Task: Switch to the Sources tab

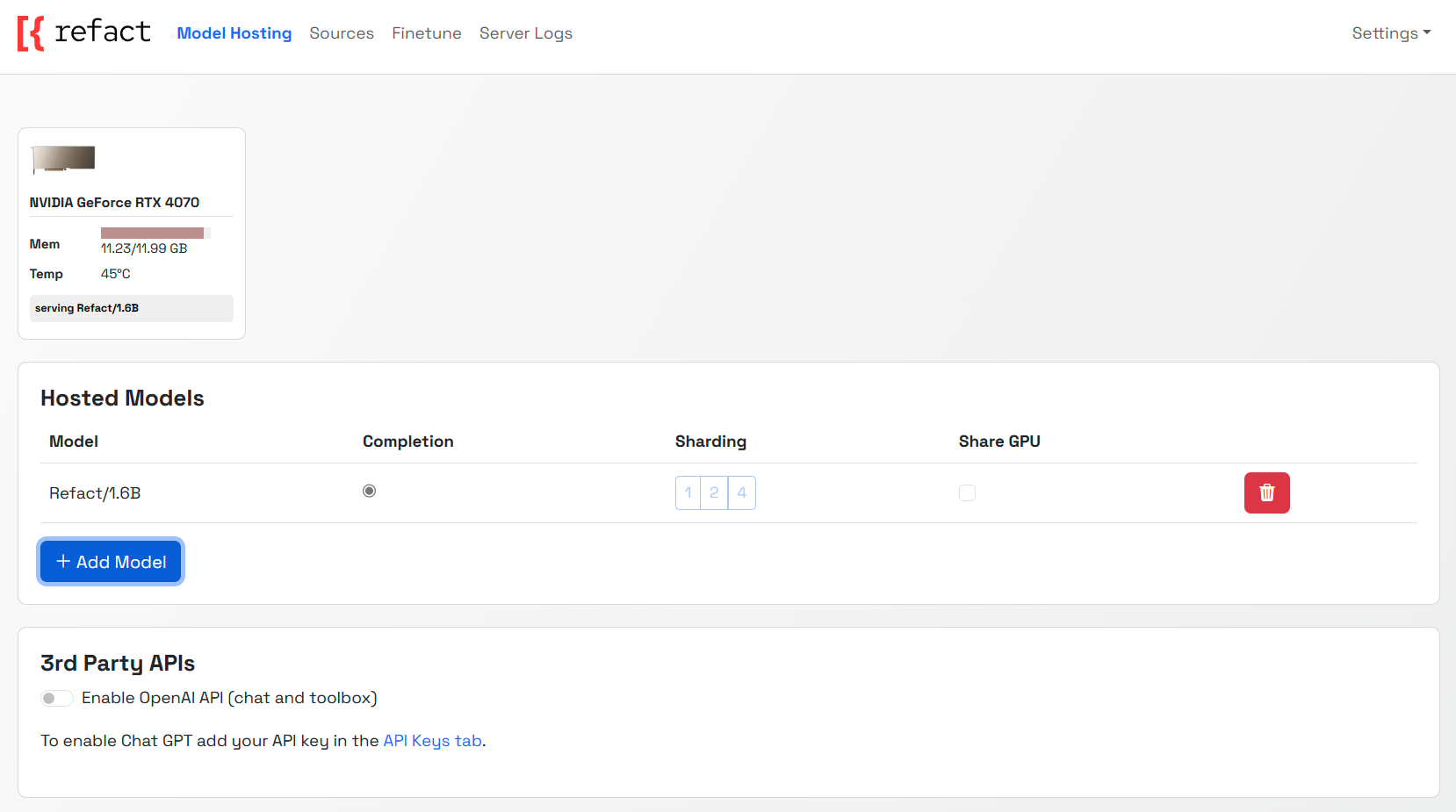Action: click(342, 32)
